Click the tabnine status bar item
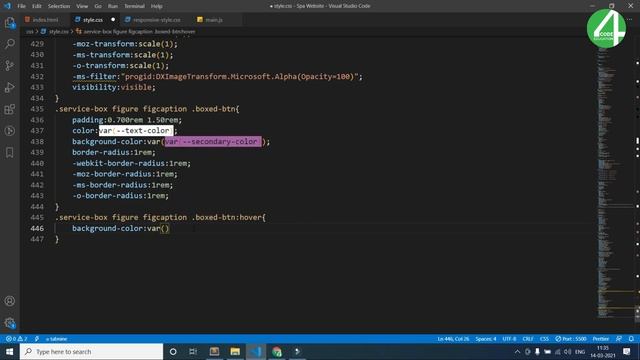640x360 pixels. [56, 339]
